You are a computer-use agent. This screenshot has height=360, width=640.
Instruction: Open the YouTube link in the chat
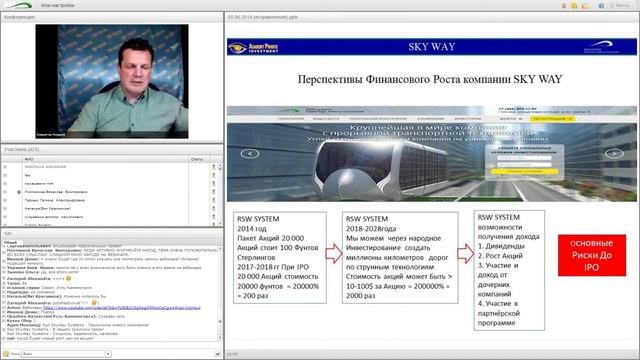coord(122,308)
